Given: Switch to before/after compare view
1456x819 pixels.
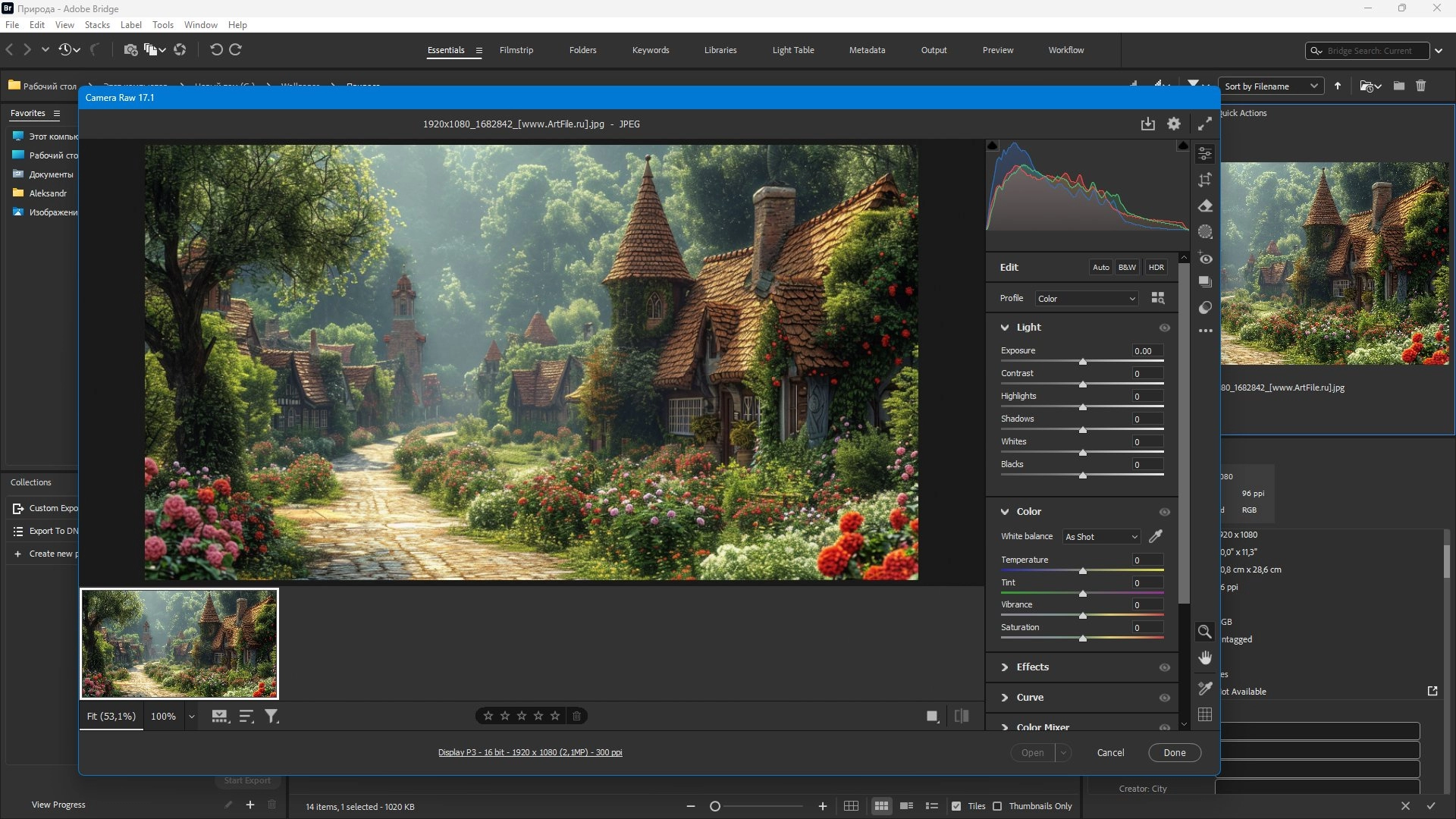Looking at the screenshot, I should click(x=962, y=716).
